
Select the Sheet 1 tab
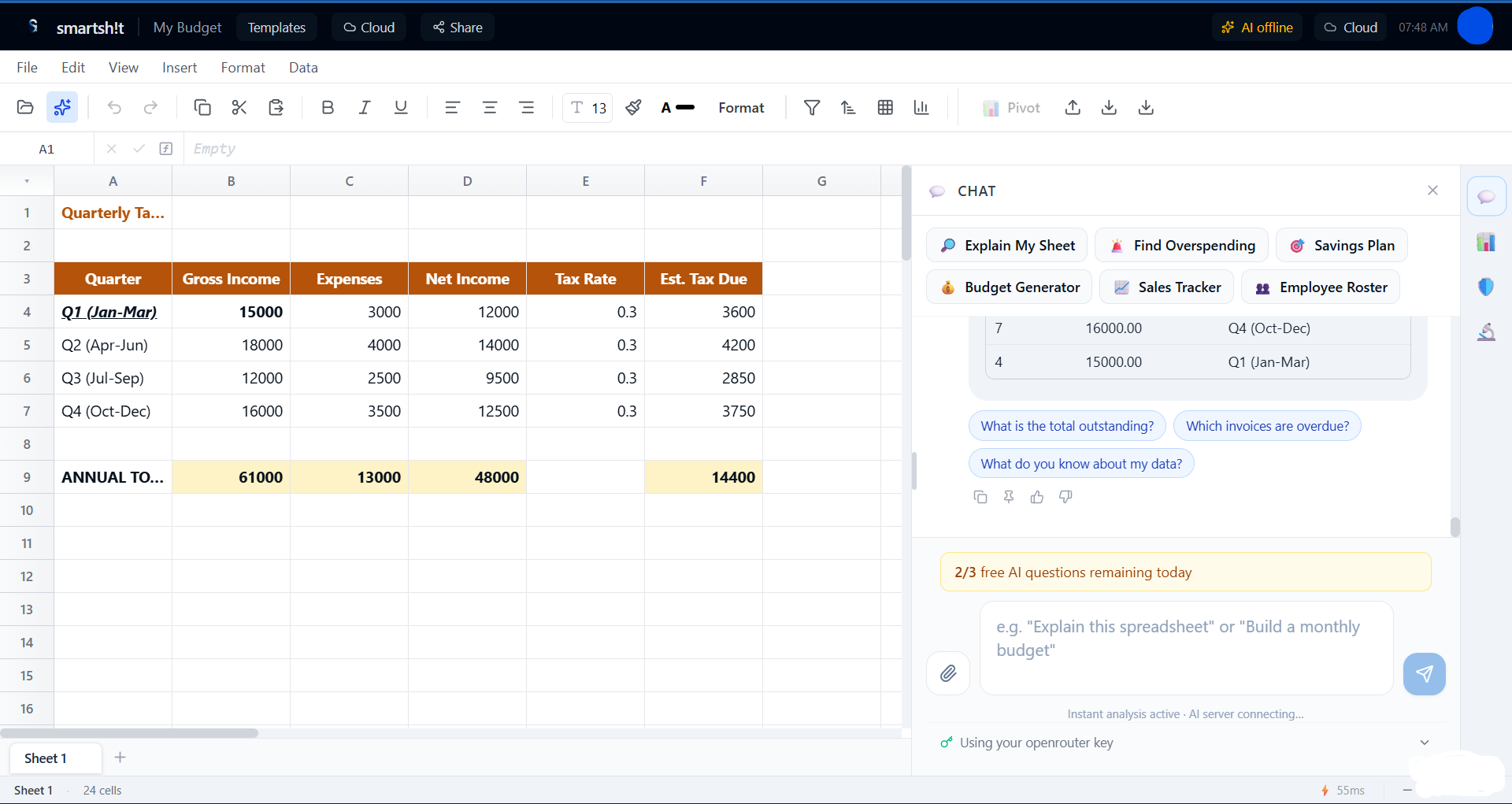point(55,758)
